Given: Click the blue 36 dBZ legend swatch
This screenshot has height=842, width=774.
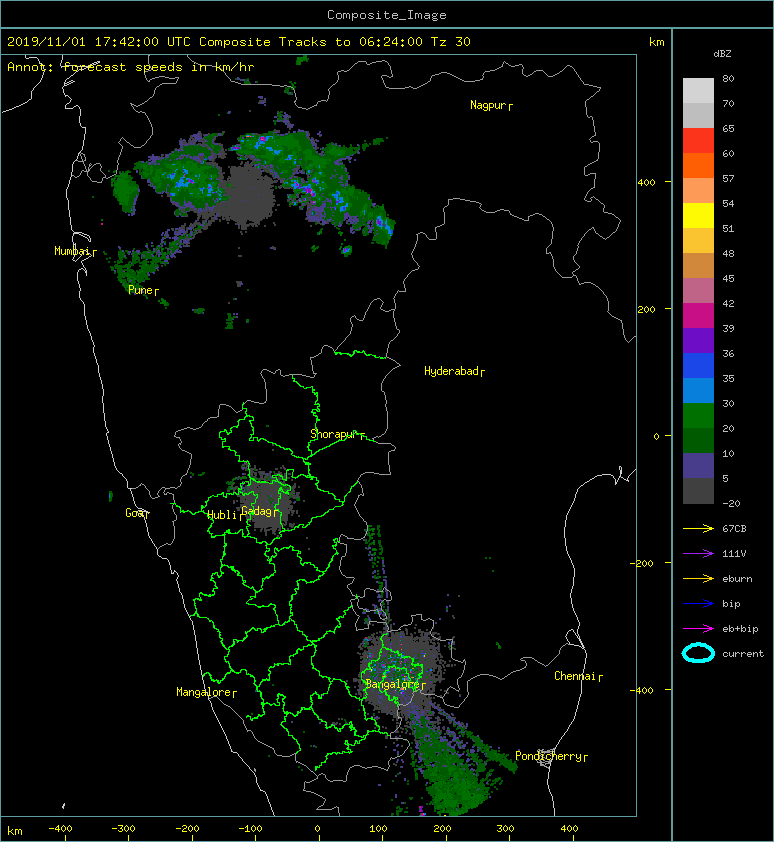Looking at the screenshot, I should tap(698, 365).
